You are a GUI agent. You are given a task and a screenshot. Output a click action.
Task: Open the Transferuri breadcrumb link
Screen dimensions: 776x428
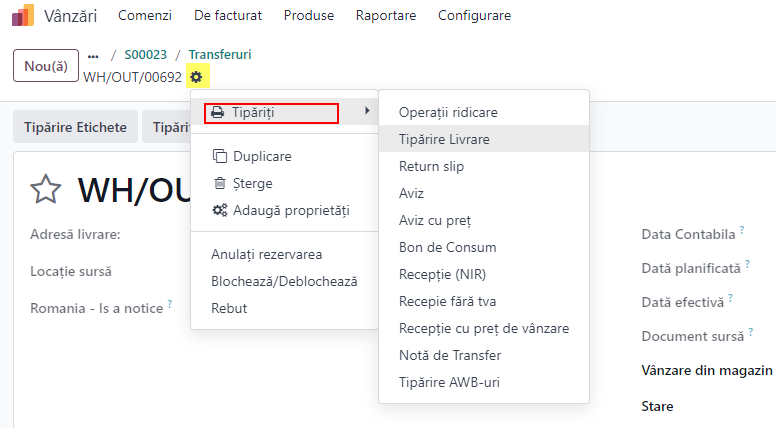pyautogui.click(x=220, y=54)
